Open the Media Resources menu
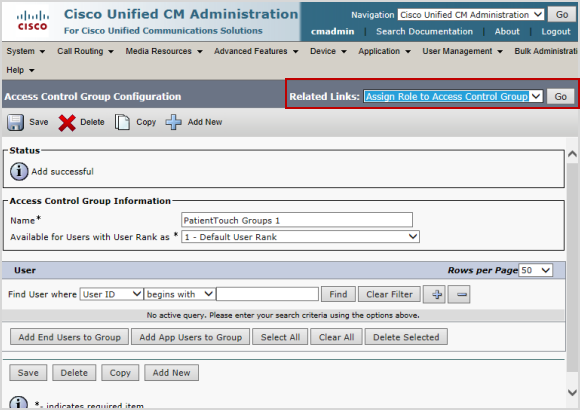The image size is (580, 410). 164,51
